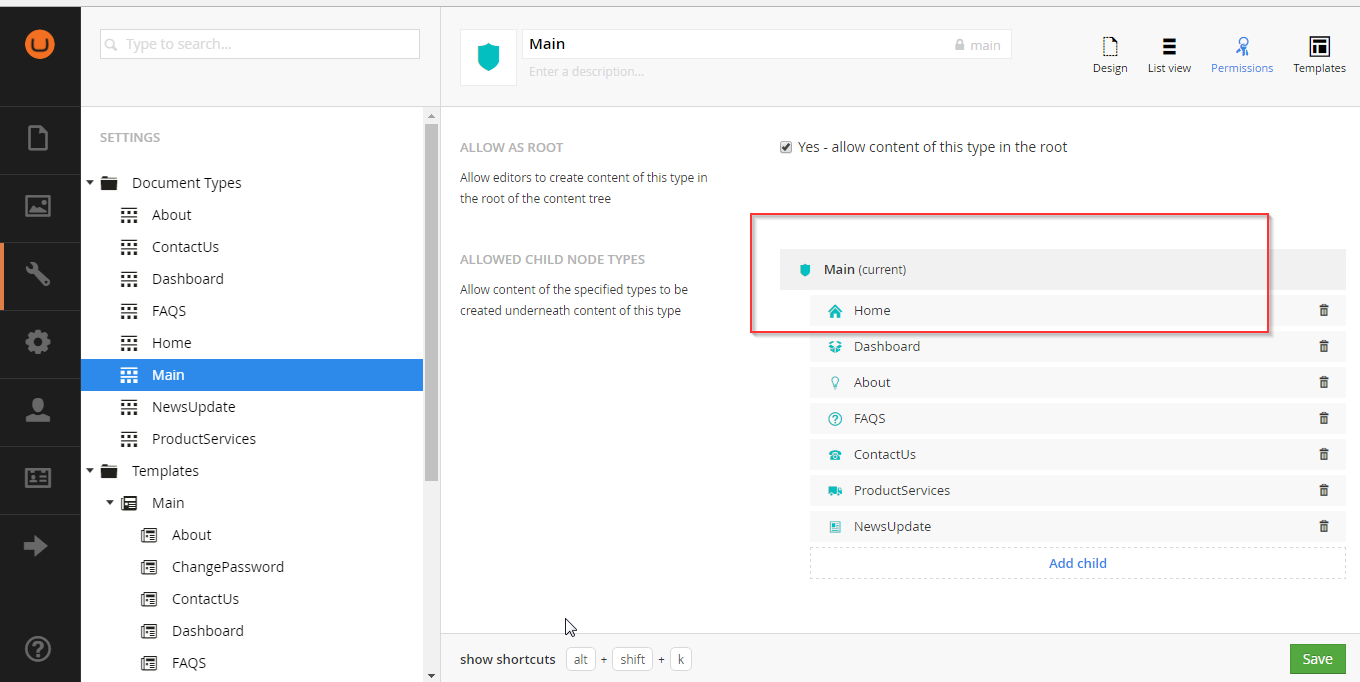Click the Umbraco logo icon
The height and width of the screenshot is (682, 1360).
(x=40, y=44)
